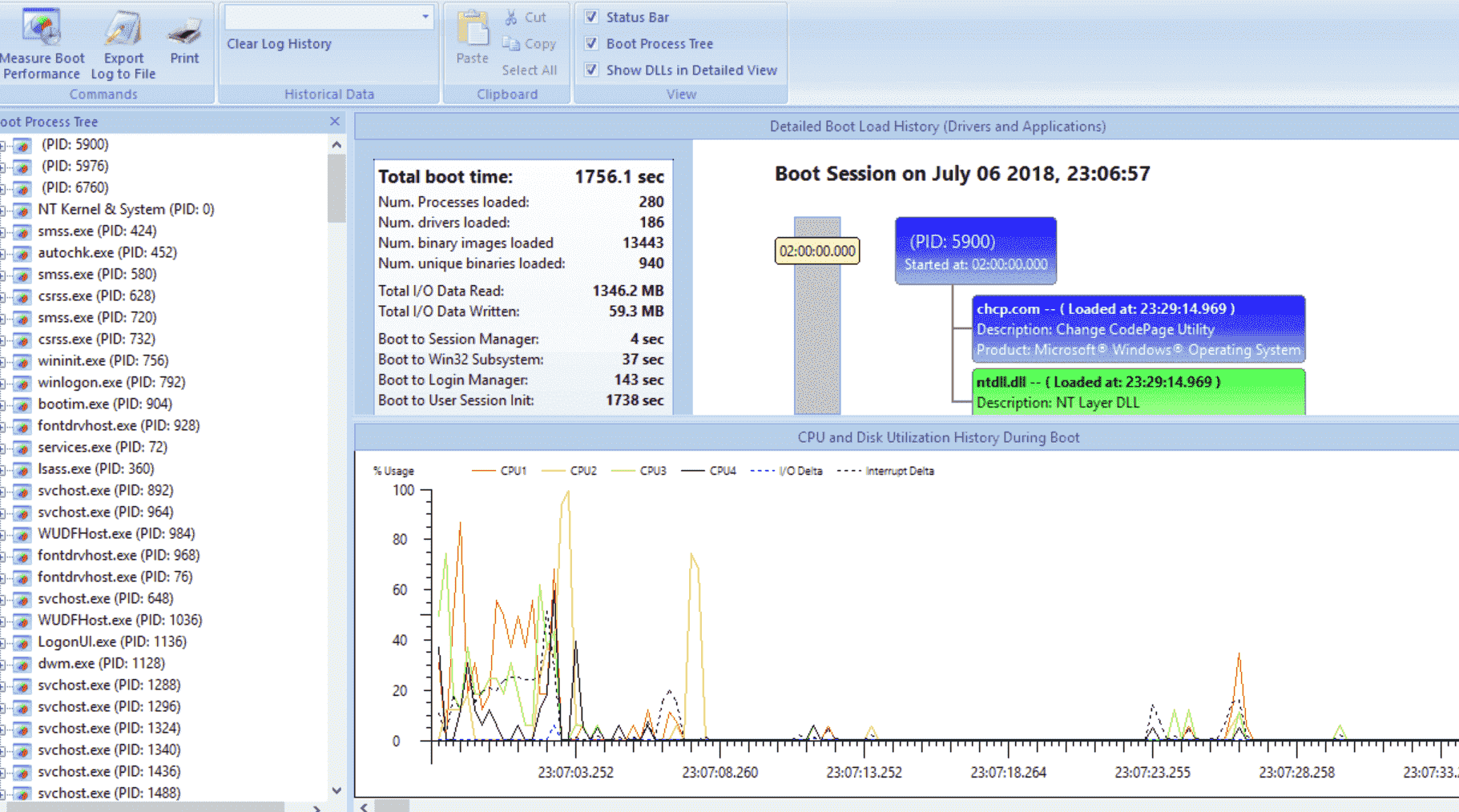Click the chart horizontal scrollbar left arrow
The image size is (1459, 812).
pos(365,806)
